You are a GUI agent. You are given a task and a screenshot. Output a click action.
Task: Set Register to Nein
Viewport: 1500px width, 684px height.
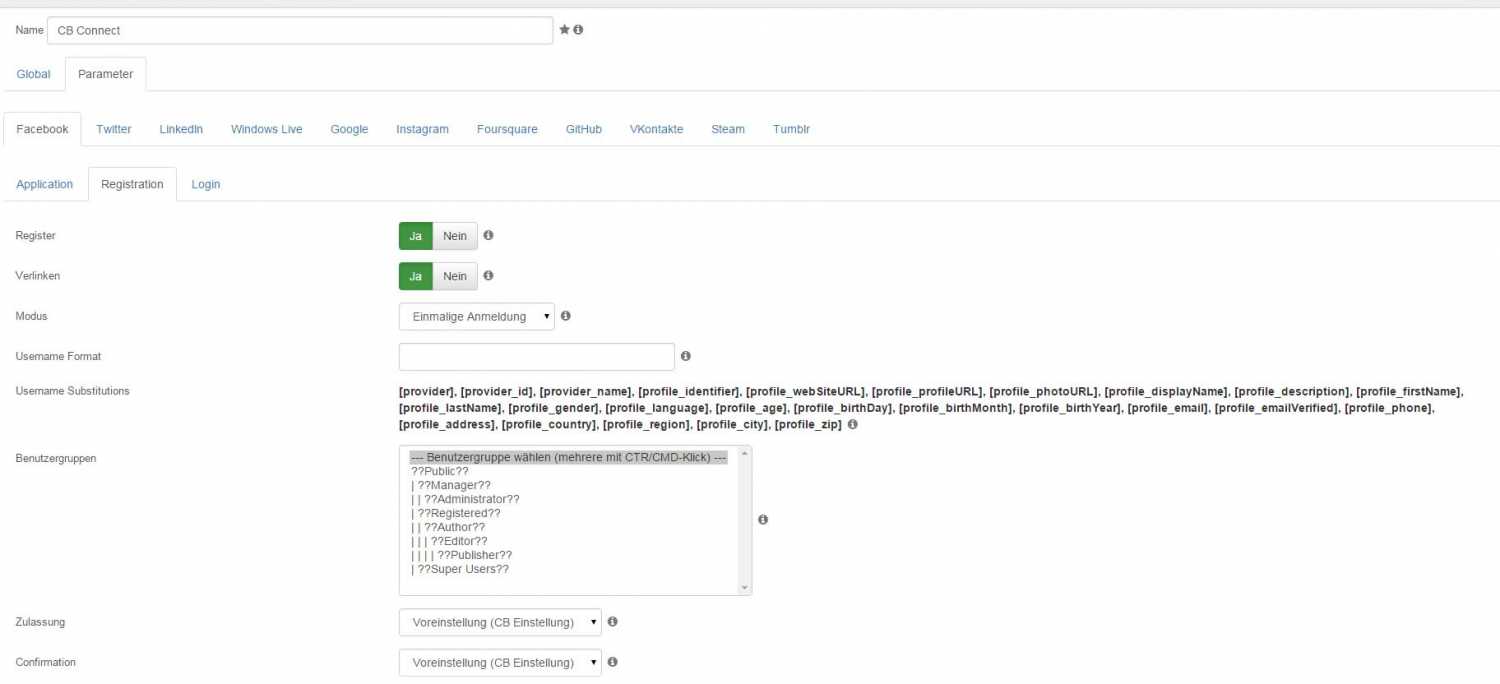[455, 236]
